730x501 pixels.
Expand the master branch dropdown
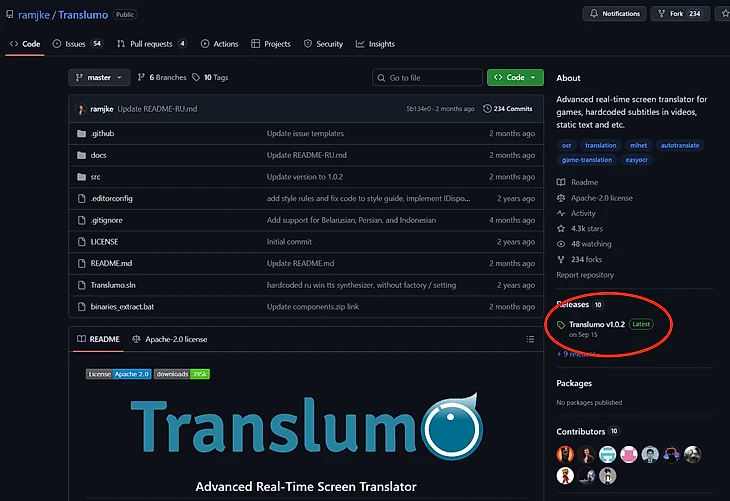99,77
